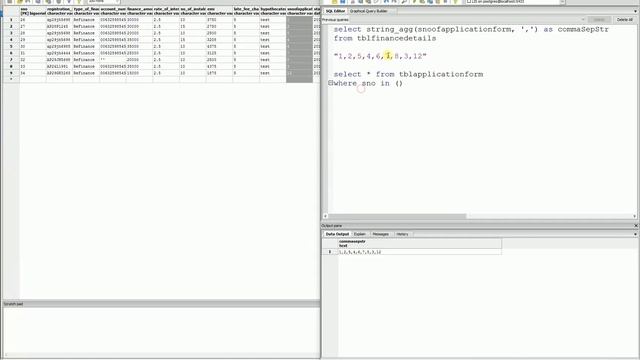Screen dimensions: 640x360
Task: Select output row 1 header
Action: coord(330,252)
